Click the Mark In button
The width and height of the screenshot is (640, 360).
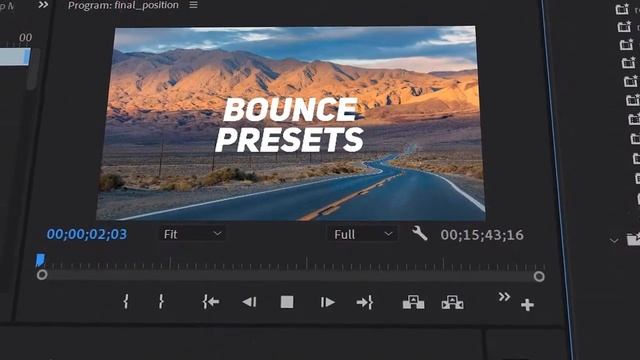(126, 301)
